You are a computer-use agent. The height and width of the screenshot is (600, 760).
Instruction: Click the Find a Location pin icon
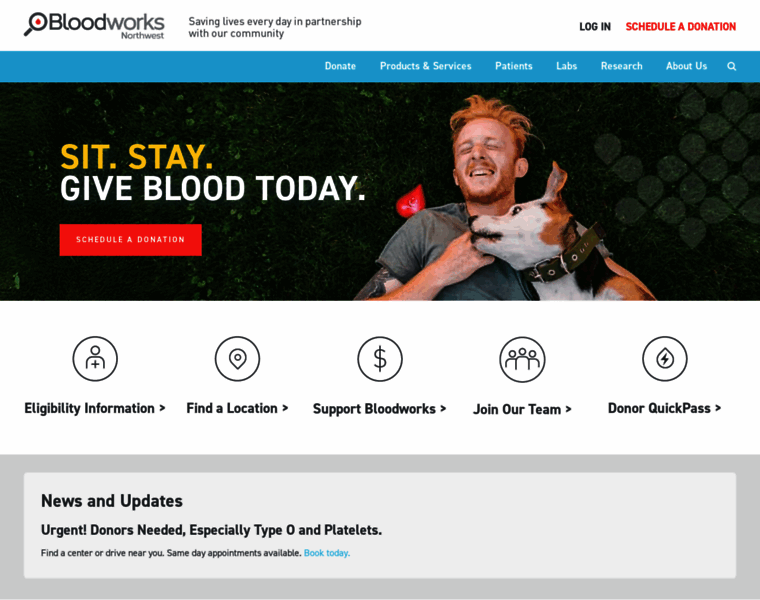238,359
